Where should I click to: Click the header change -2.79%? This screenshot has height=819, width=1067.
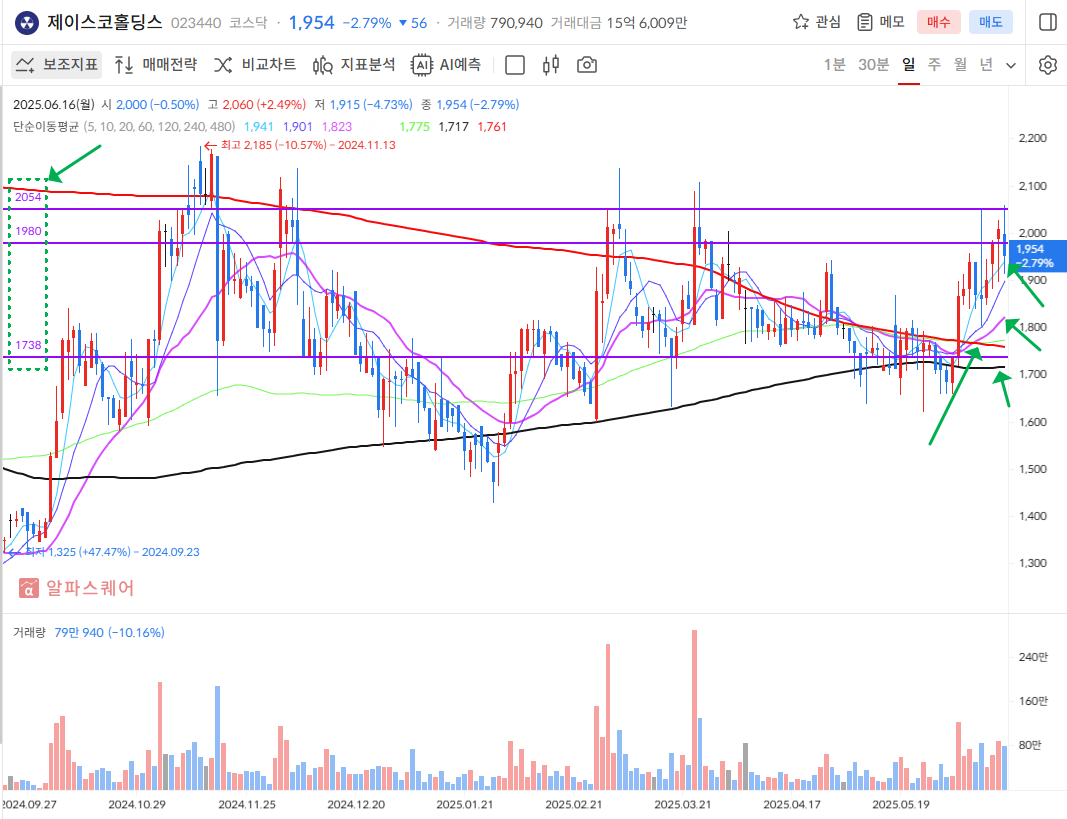(367, 23)
